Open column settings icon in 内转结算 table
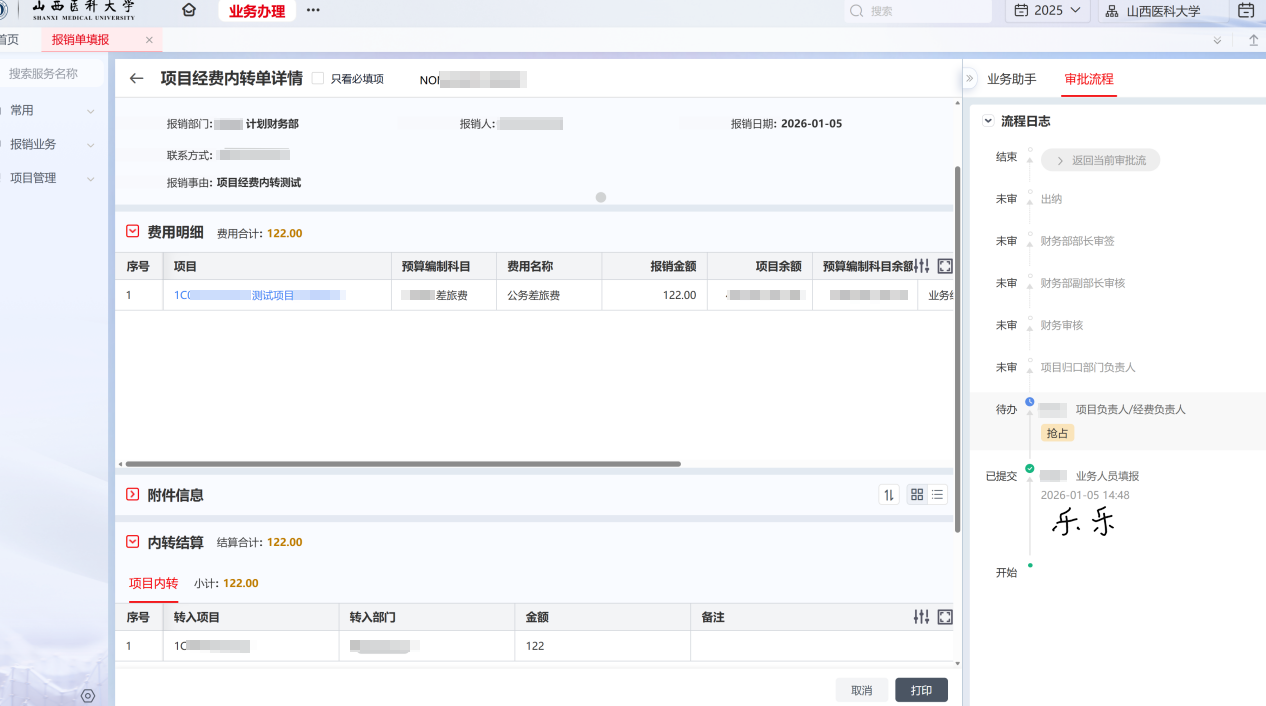1266x706 pixels. click(x=922, y=617)
